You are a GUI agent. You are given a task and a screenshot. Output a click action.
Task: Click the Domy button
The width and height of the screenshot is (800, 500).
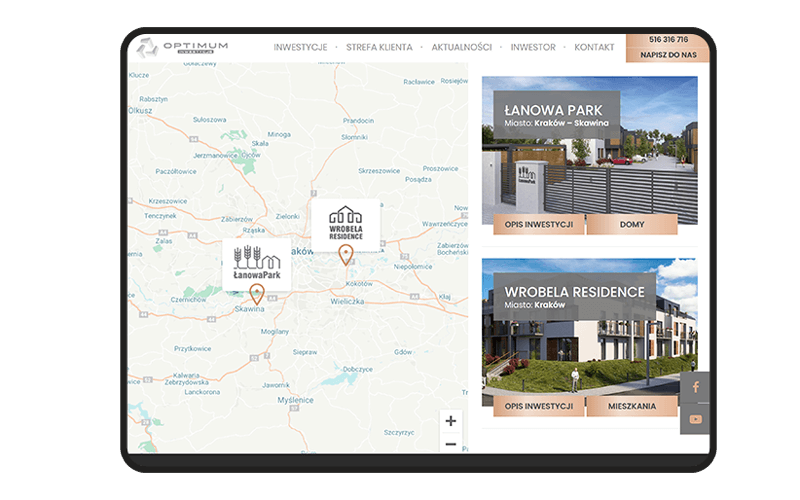(632, 224)
